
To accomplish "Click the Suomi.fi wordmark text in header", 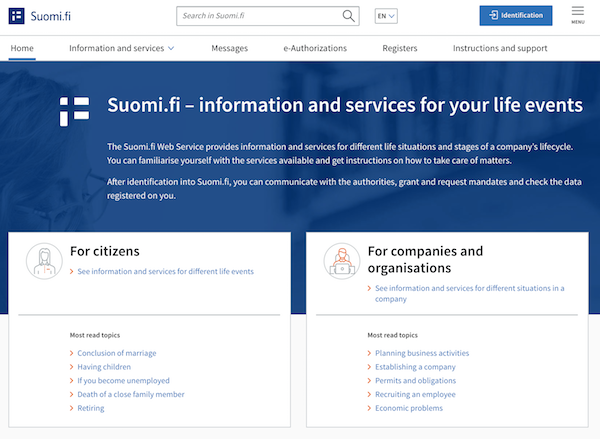I will click(51, 16).
